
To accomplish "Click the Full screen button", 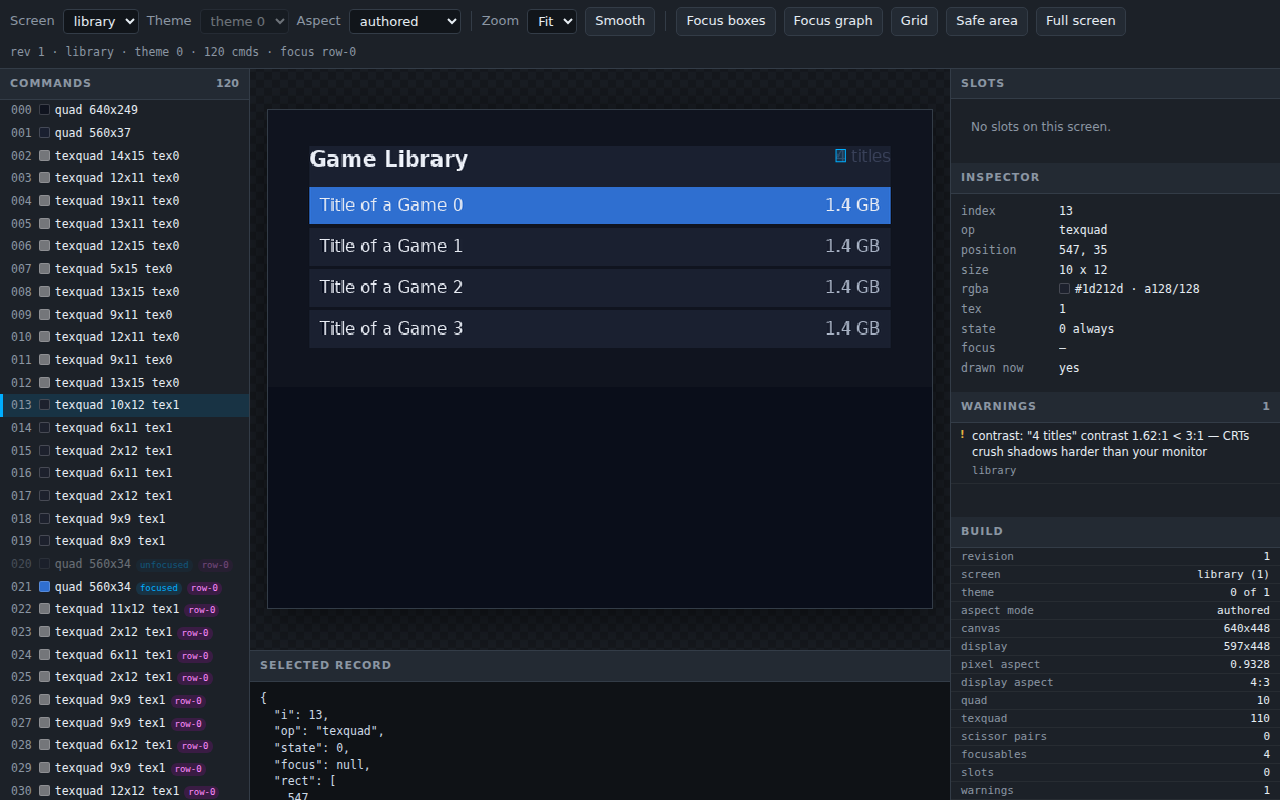I will tap(1081, 21).
